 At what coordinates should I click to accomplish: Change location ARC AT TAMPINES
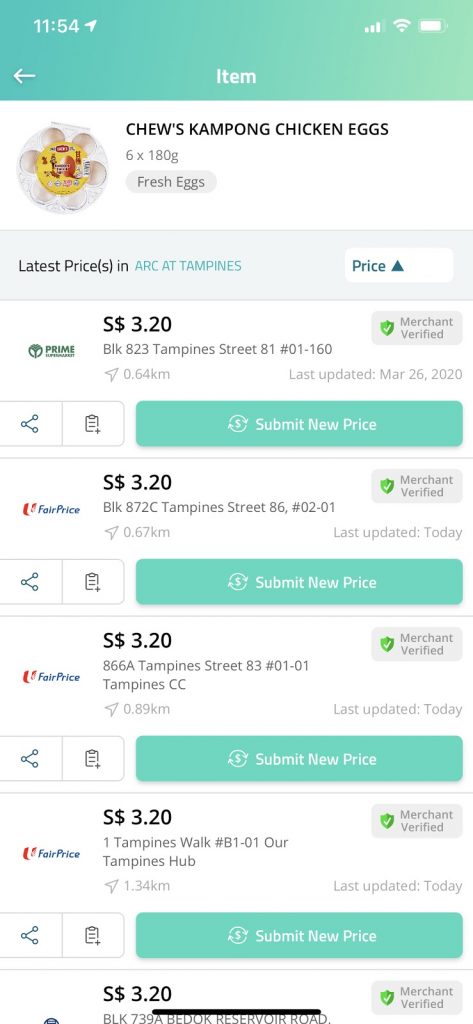tap(188, 266)
